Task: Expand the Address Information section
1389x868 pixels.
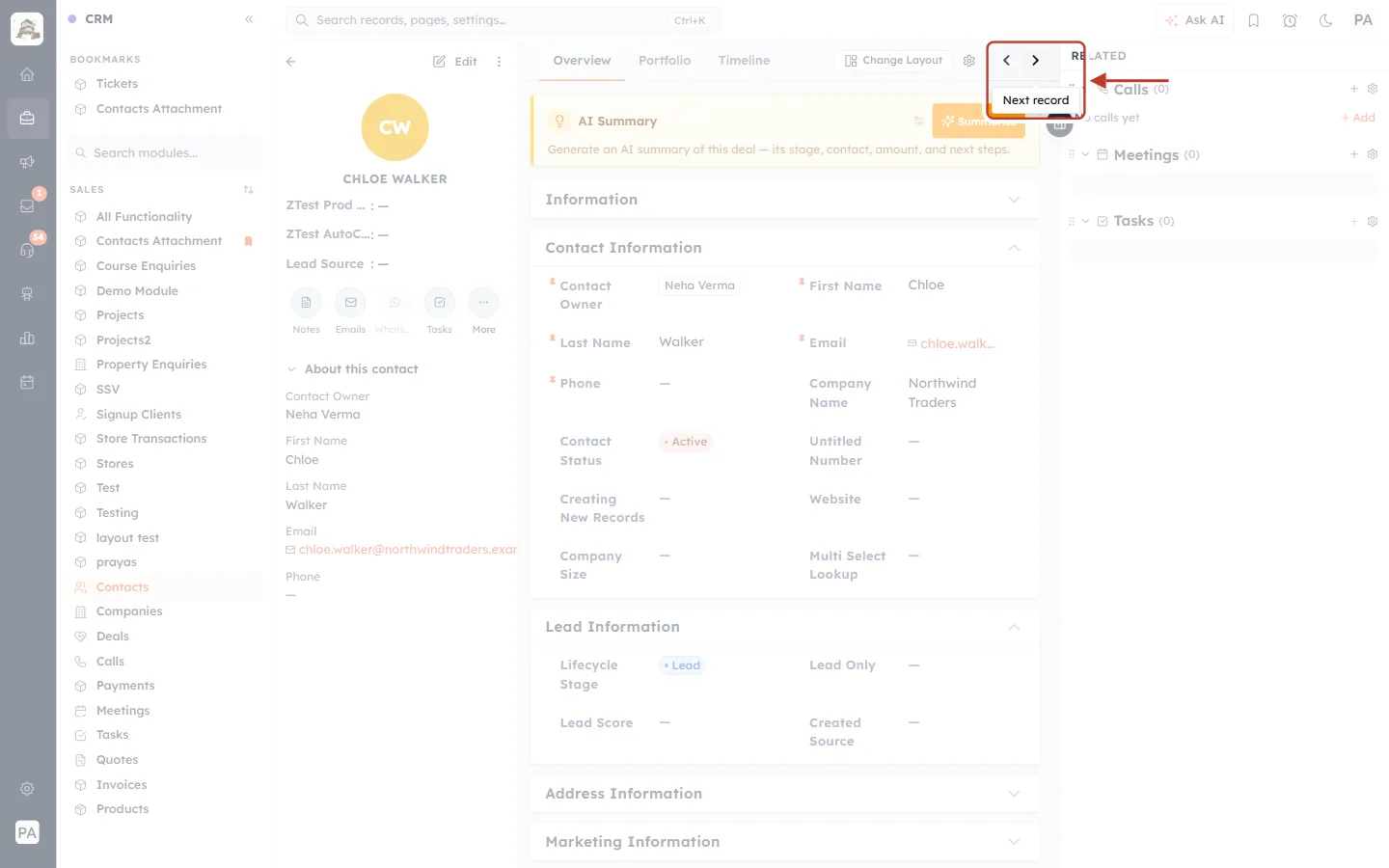Action: tap(785, 794)
